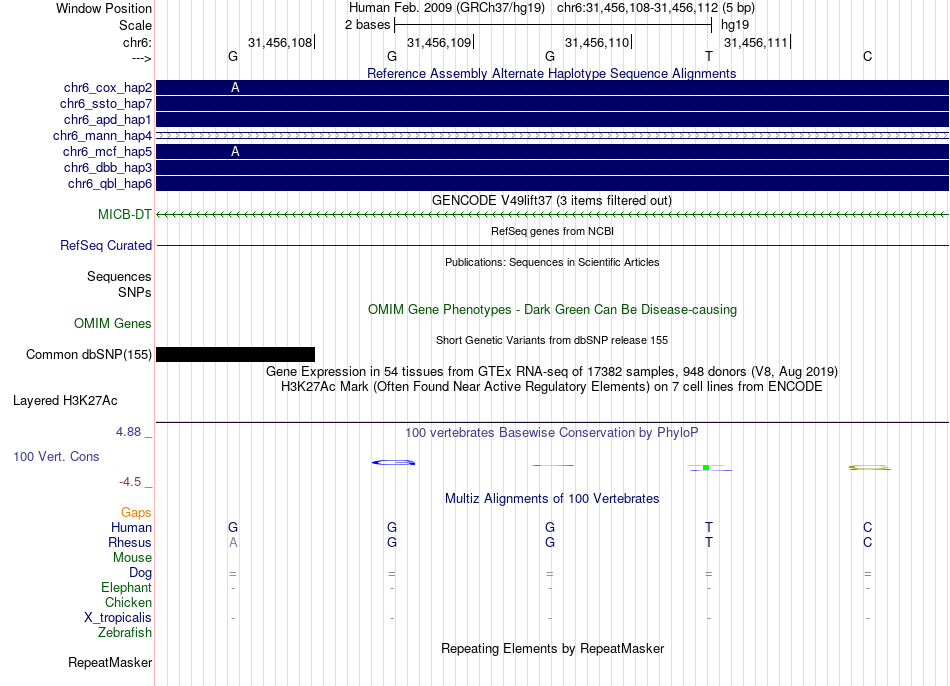Click the reference base T in the ruler
This screenshot has height=686, width=950.
point(709,56)
